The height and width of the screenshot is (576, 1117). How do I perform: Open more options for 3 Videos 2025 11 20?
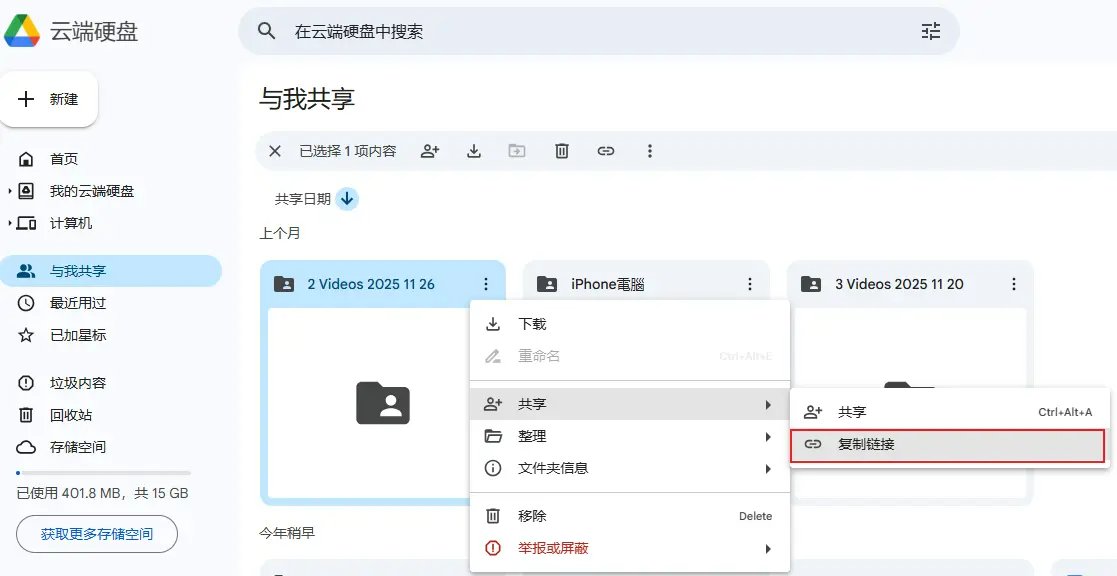pos(1014,284)
